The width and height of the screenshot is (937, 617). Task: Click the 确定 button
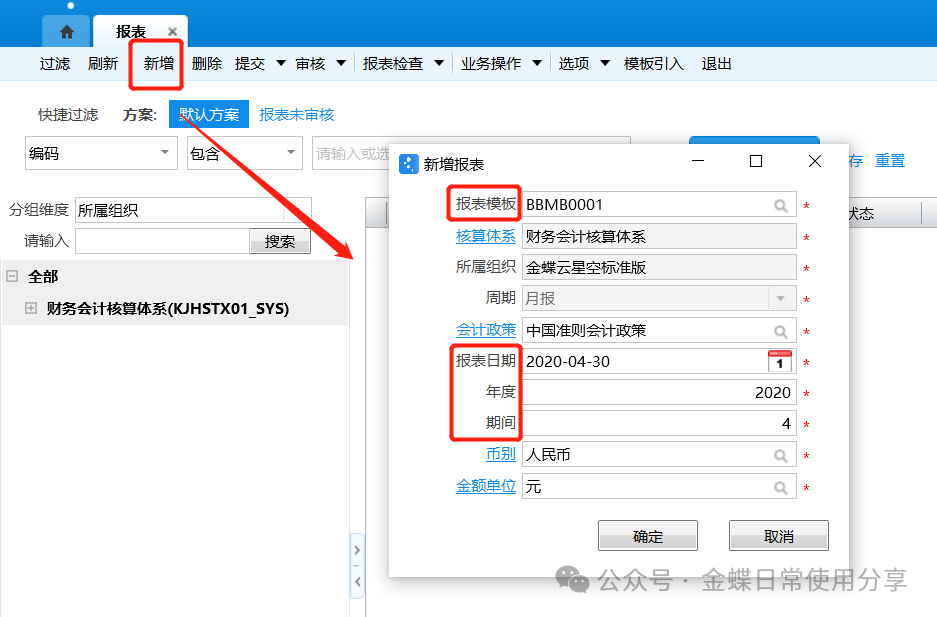(x=647, y=536)
